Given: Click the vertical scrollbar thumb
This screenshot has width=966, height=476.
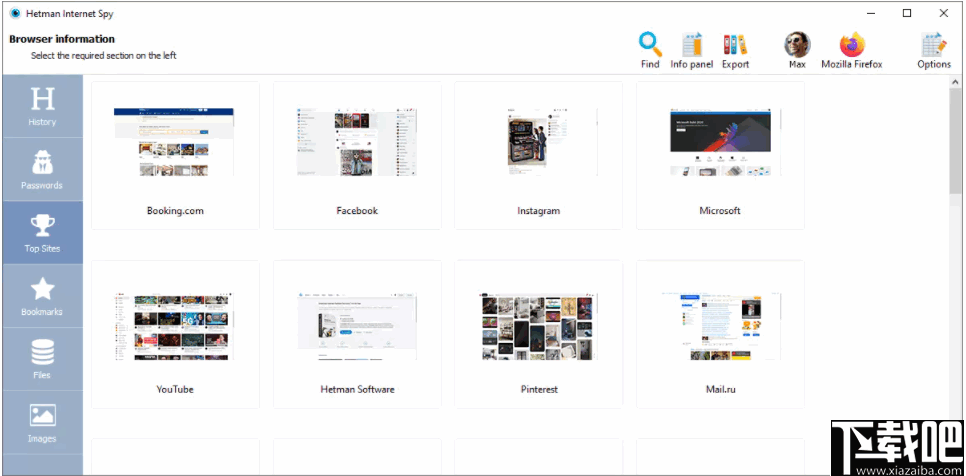Looking at the screenshot, I should point(956,140).
